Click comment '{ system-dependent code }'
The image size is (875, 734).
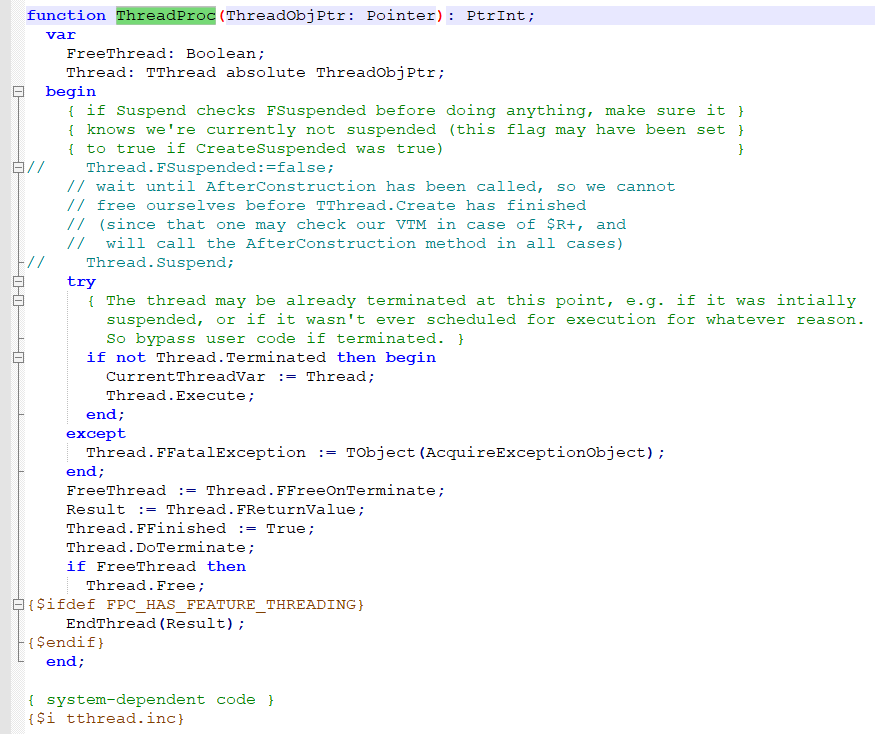[151, 699]
